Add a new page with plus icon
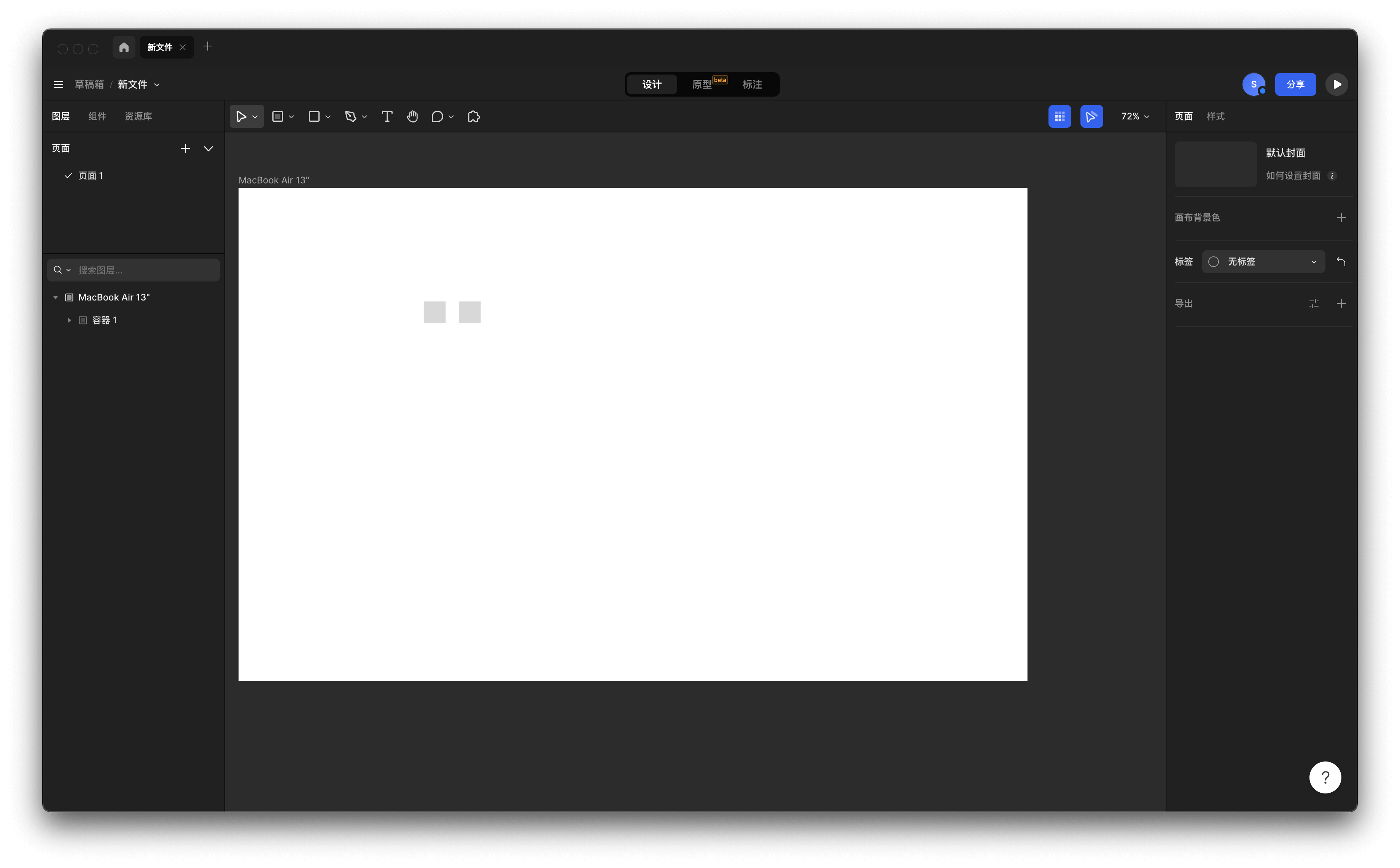This screenshot has height=868, width=1400. coord(185,149)
